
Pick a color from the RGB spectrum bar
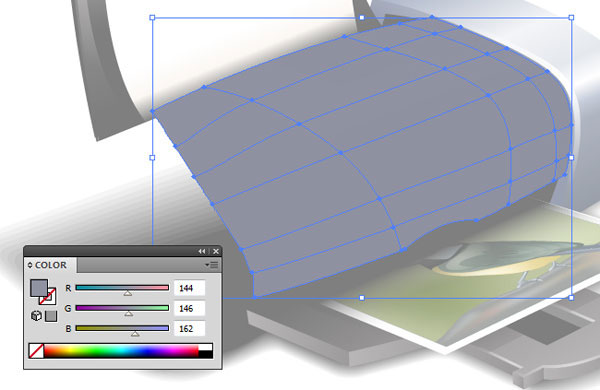[121, 351]
